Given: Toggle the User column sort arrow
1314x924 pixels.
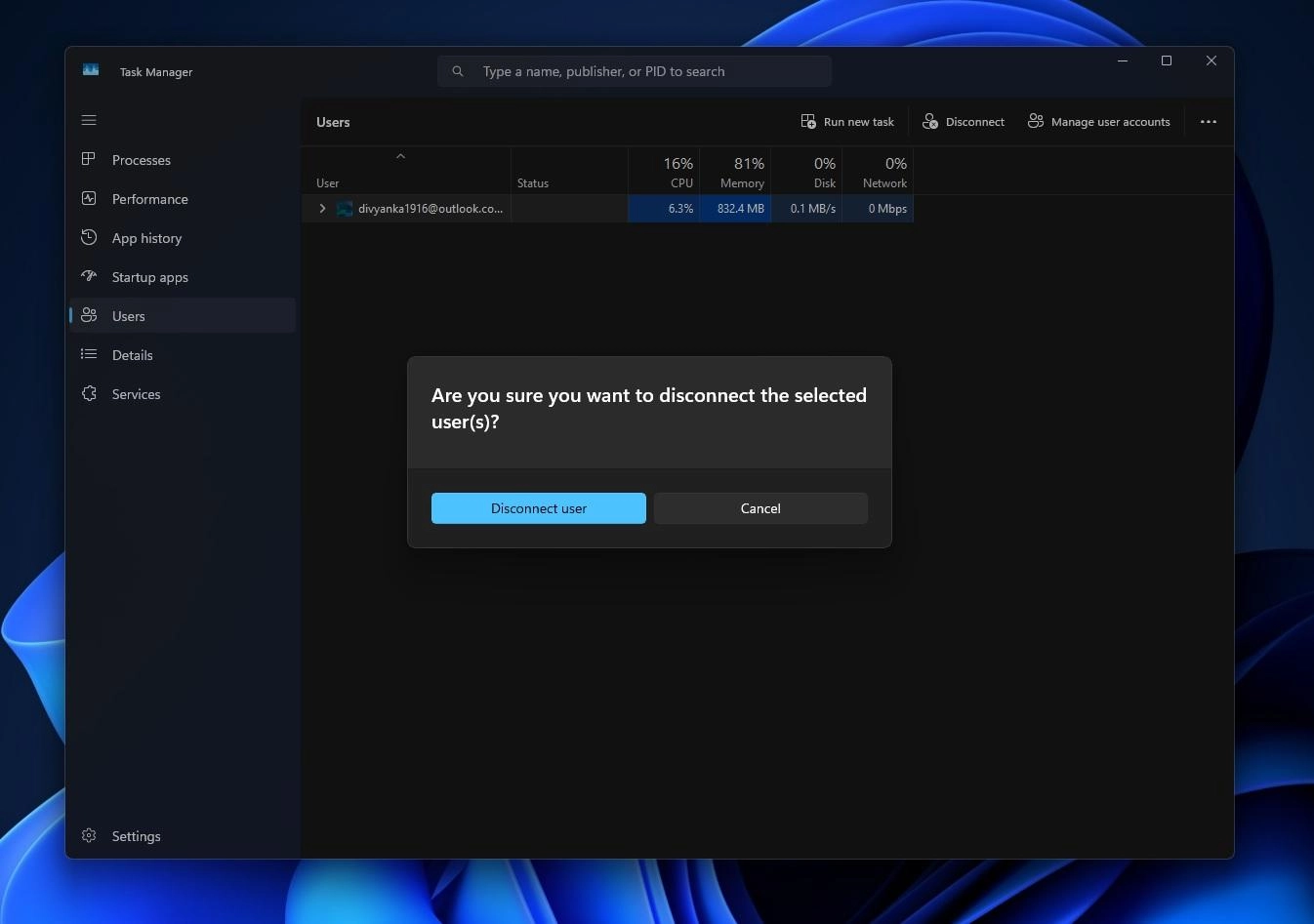Looking at the screenshot, I should coord(400,156).
